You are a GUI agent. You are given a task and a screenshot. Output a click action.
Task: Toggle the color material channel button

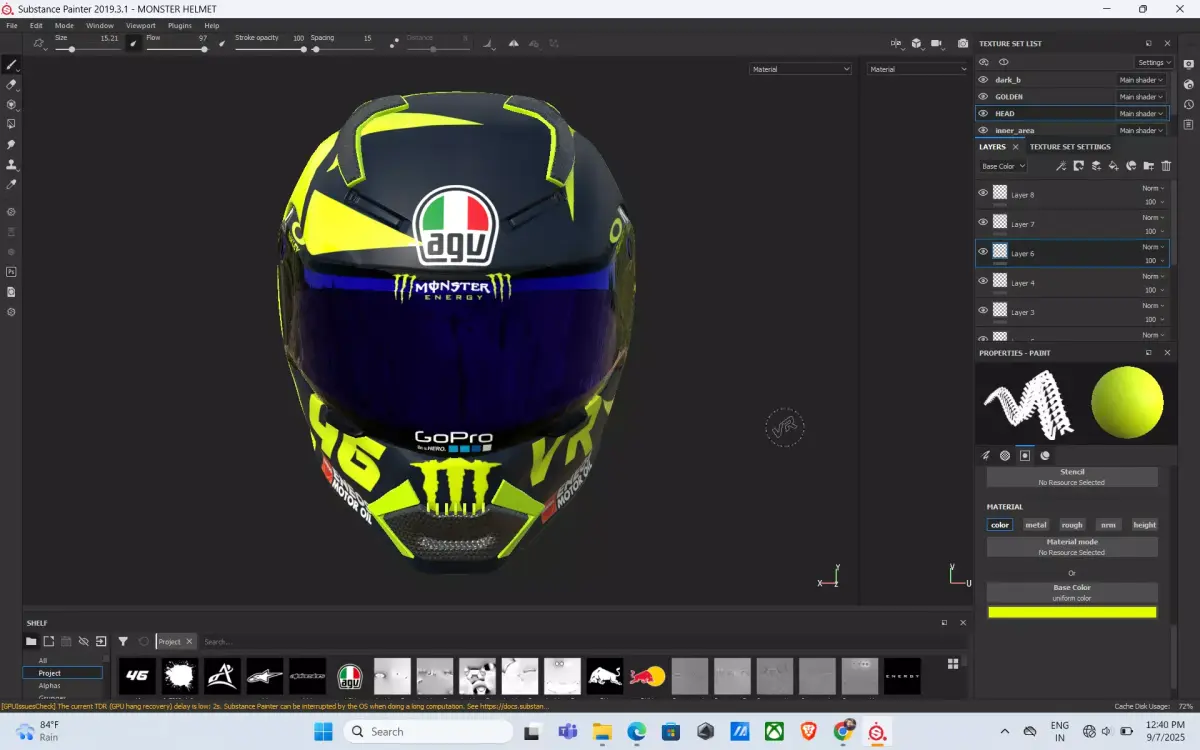1000,525
